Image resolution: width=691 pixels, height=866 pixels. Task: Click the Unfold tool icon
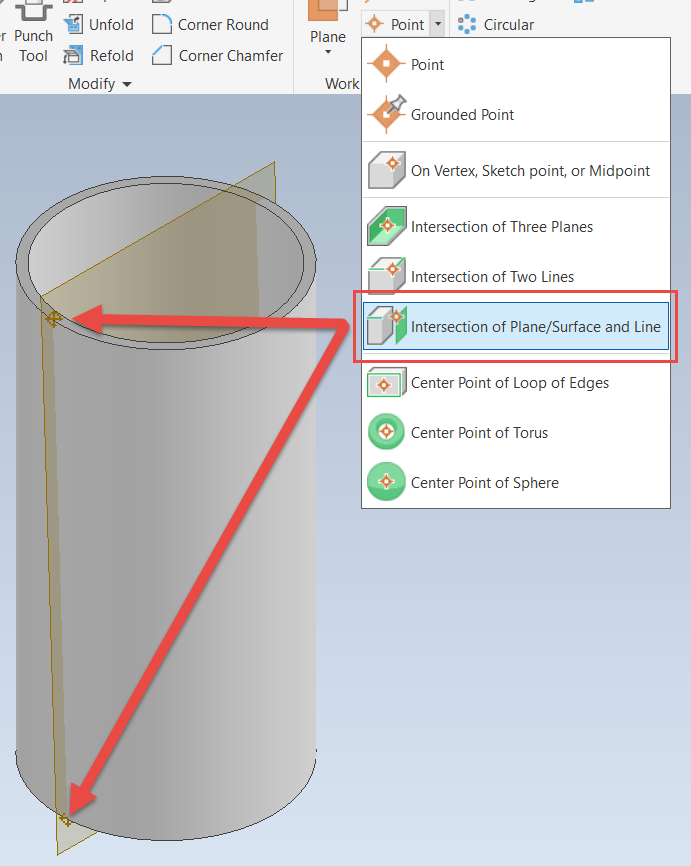point(73,24)
